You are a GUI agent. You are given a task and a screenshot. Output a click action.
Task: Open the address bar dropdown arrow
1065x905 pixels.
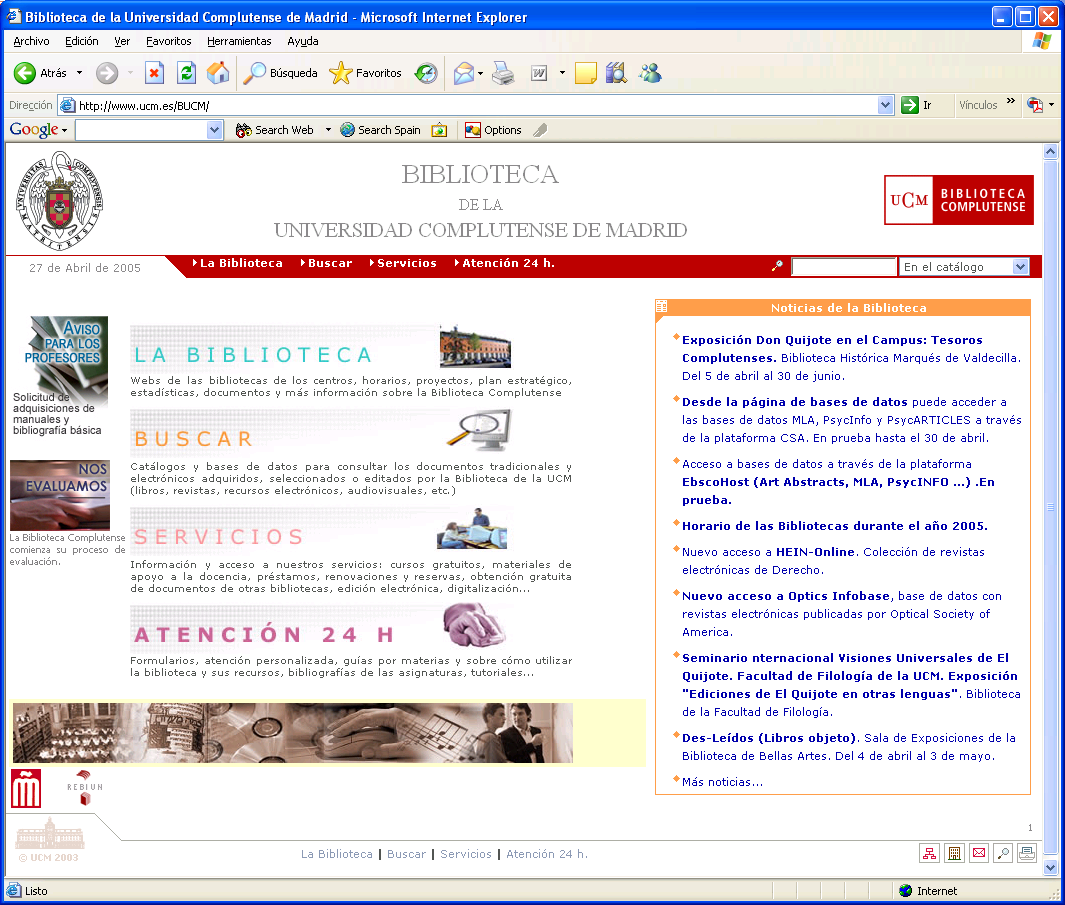pos(885,105)
